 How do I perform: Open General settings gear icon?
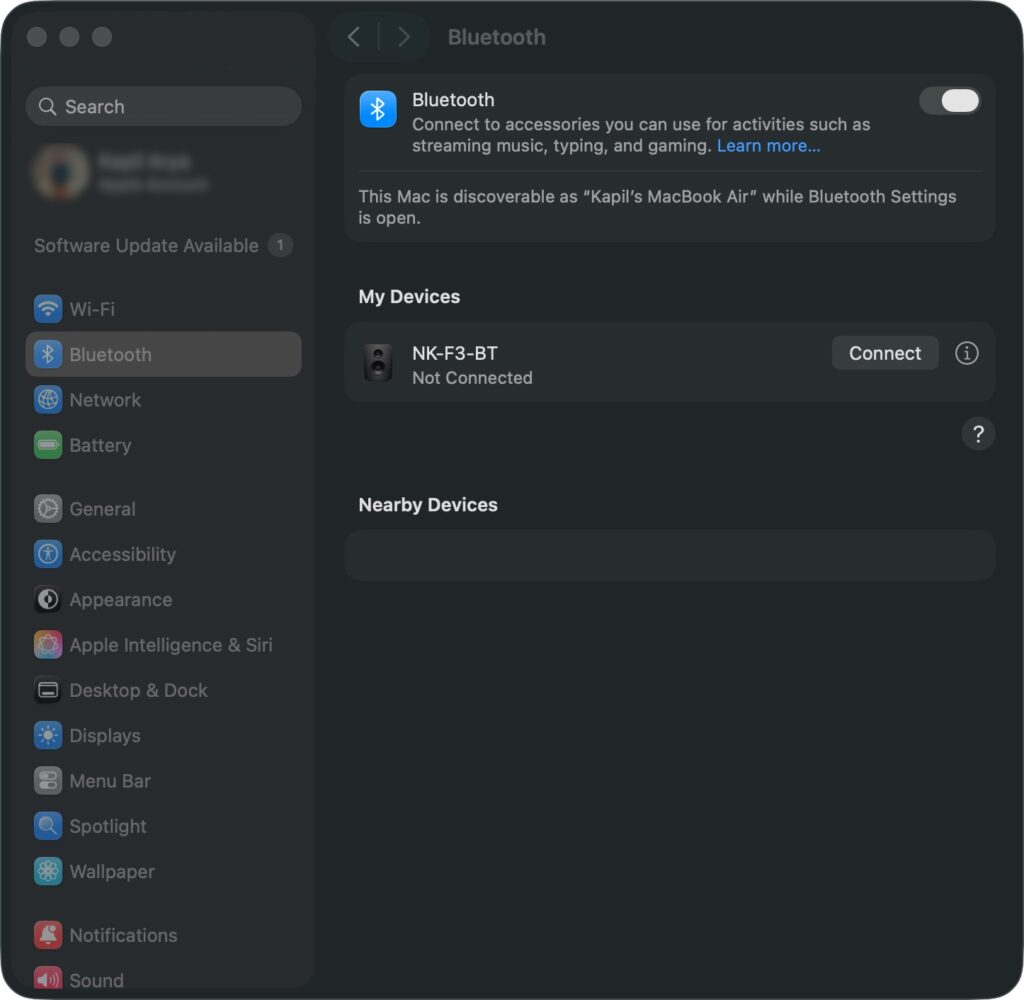click(x=48, y=509)
